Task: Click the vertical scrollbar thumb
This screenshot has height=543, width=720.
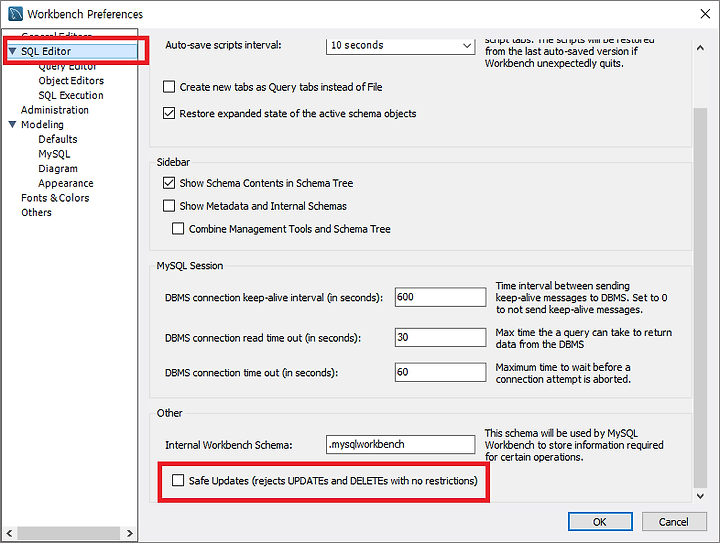Action: [x=700, y=298]
